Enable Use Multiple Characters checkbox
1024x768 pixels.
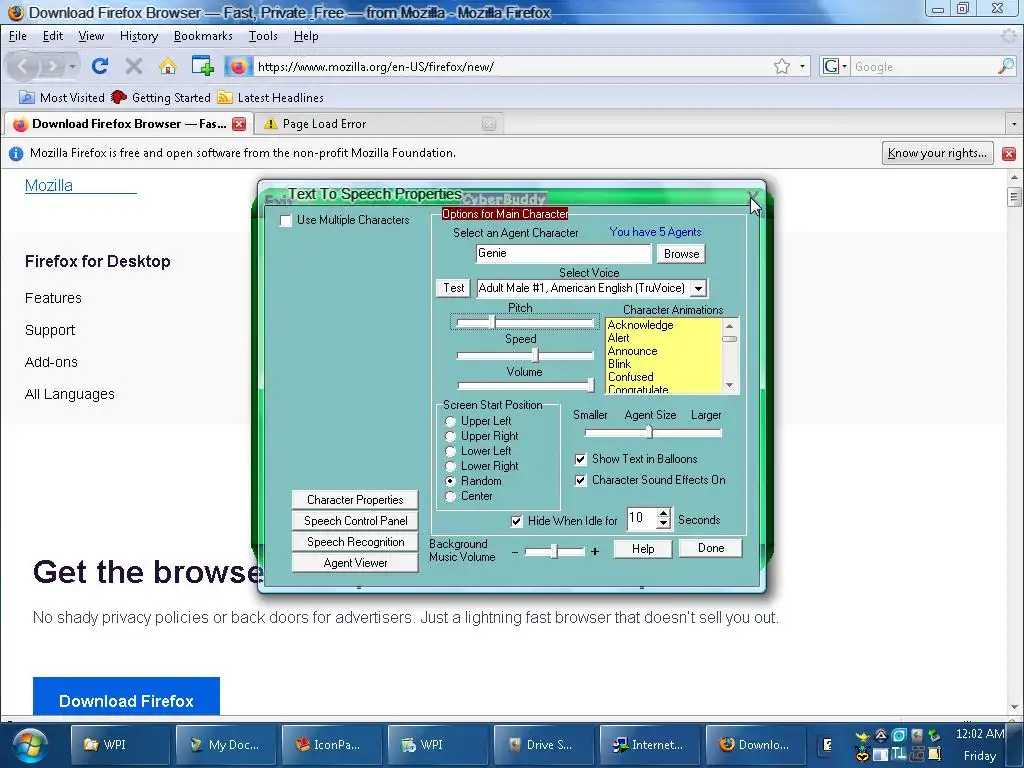click(285, 221)
